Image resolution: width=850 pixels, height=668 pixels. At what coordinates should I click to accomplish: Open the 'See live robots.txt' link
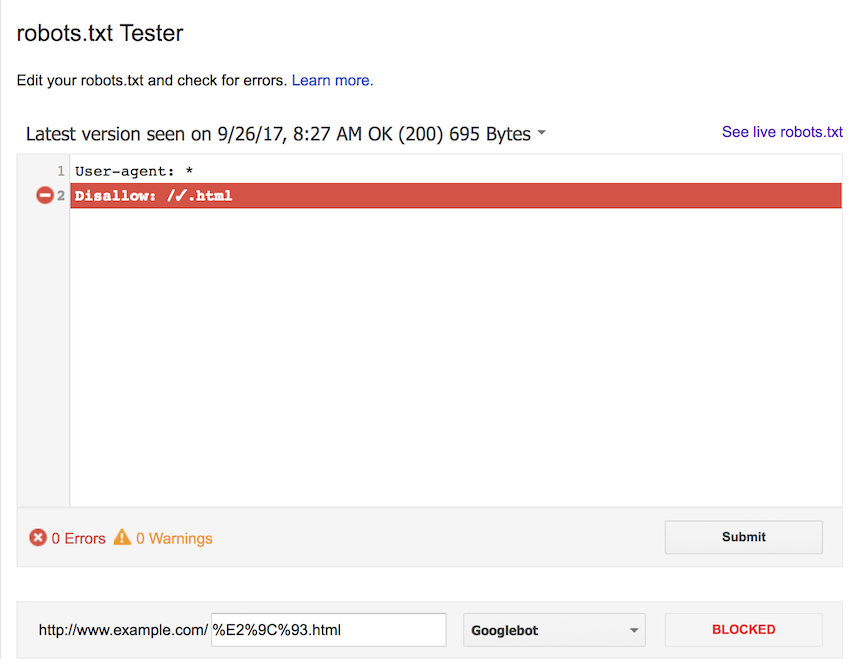(782, 132)
